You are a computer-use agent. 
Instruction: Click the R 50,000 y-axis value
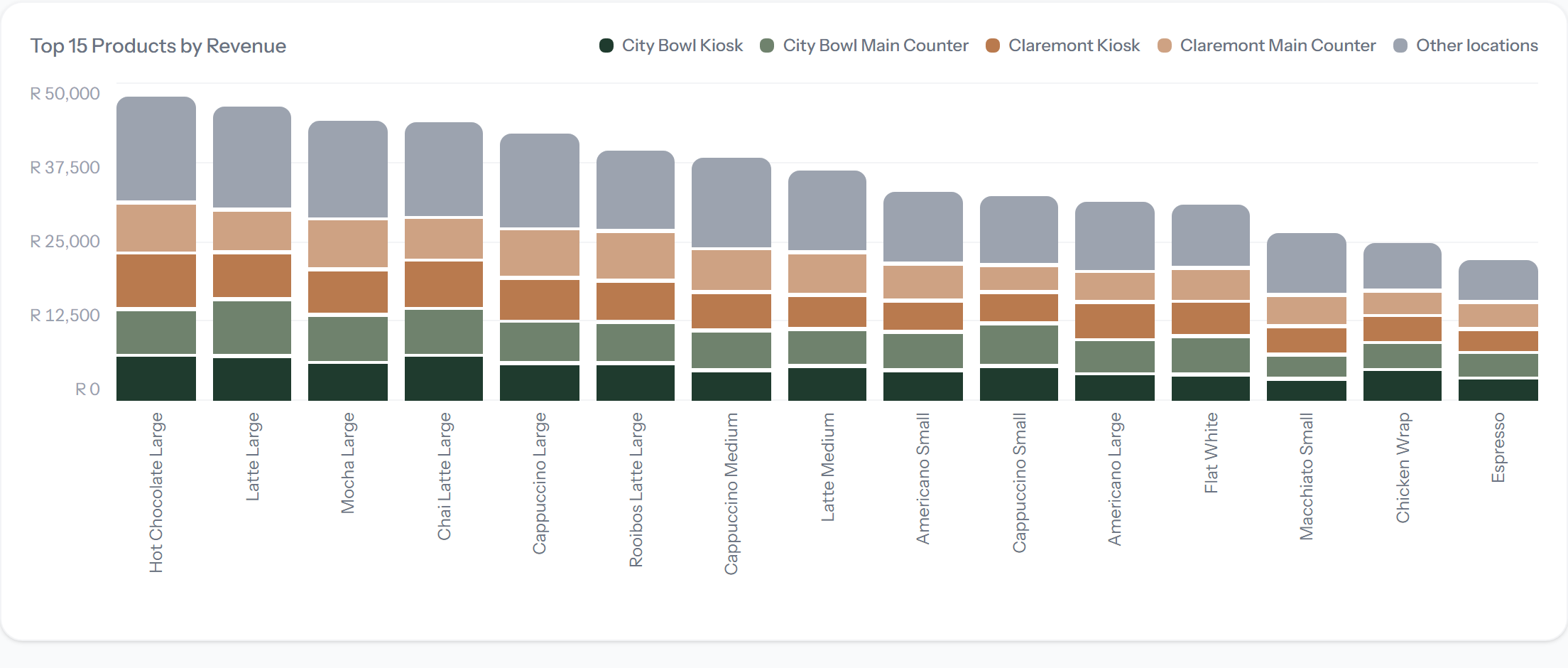pyautogui.click(x=65, y=94)
